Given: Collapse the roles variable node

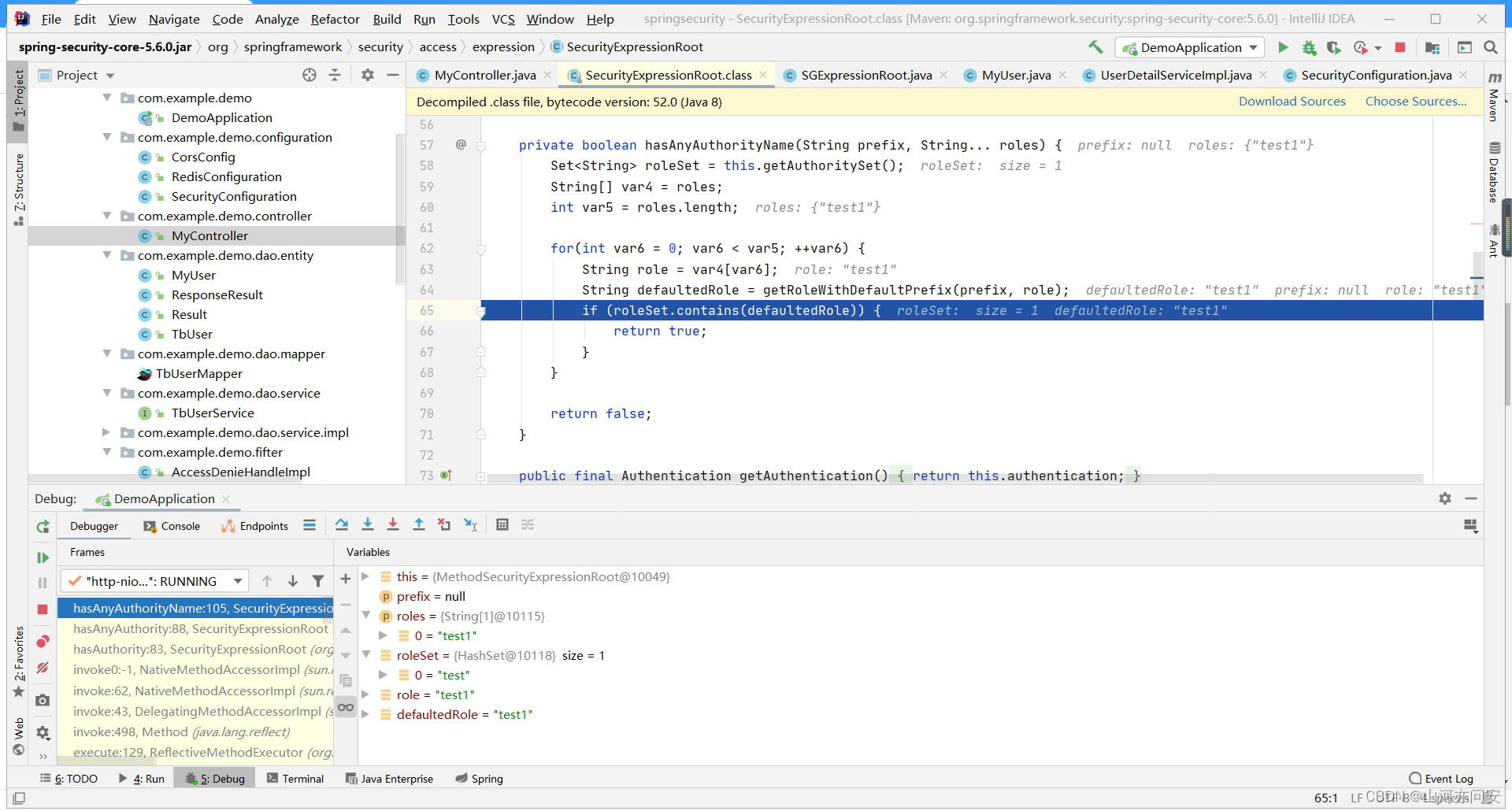Looking at the screenshot, I should click(365, 616).
